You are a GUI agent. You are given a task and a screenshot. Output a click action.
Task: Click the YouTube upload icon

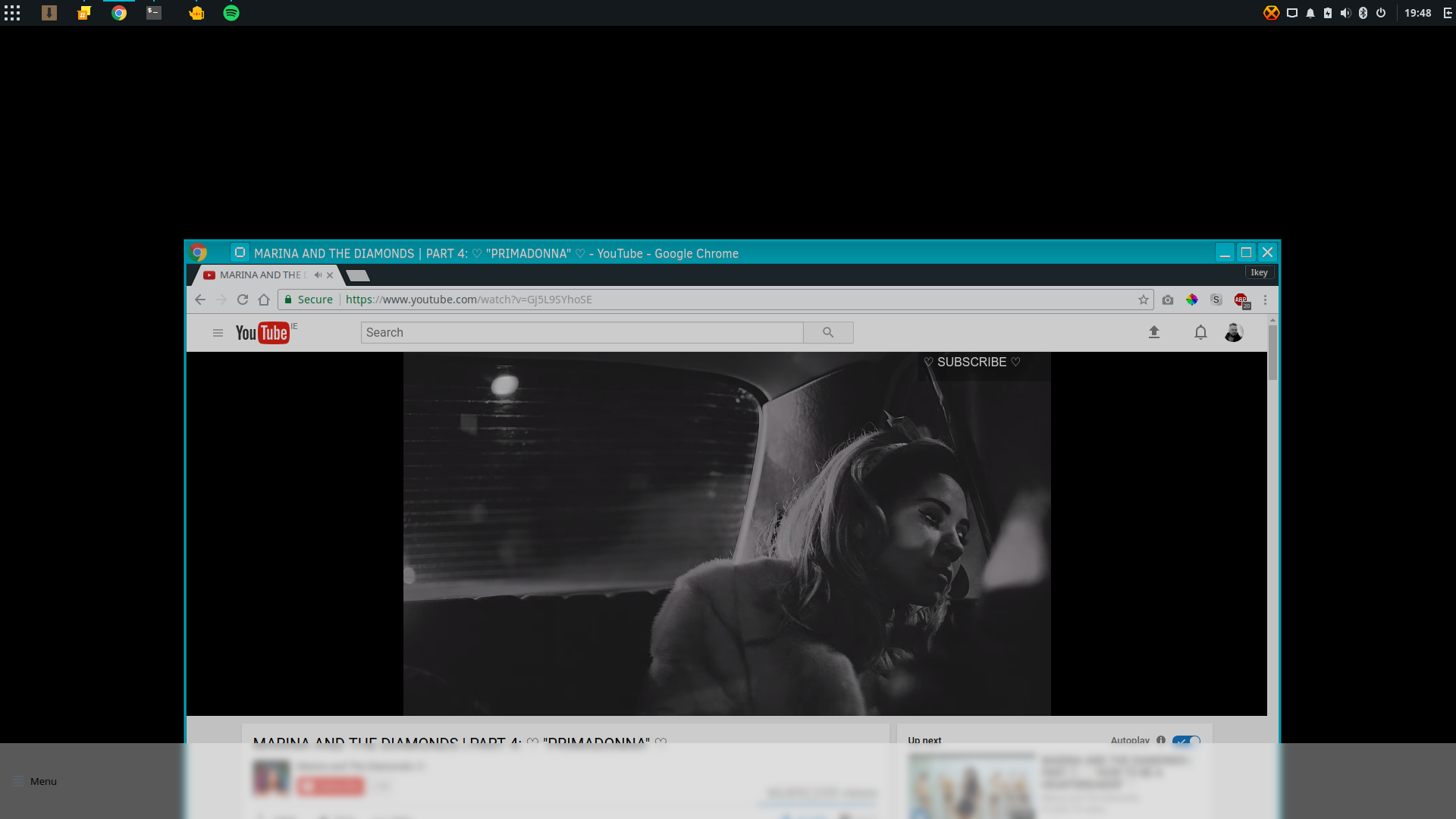click(1154, 332)
